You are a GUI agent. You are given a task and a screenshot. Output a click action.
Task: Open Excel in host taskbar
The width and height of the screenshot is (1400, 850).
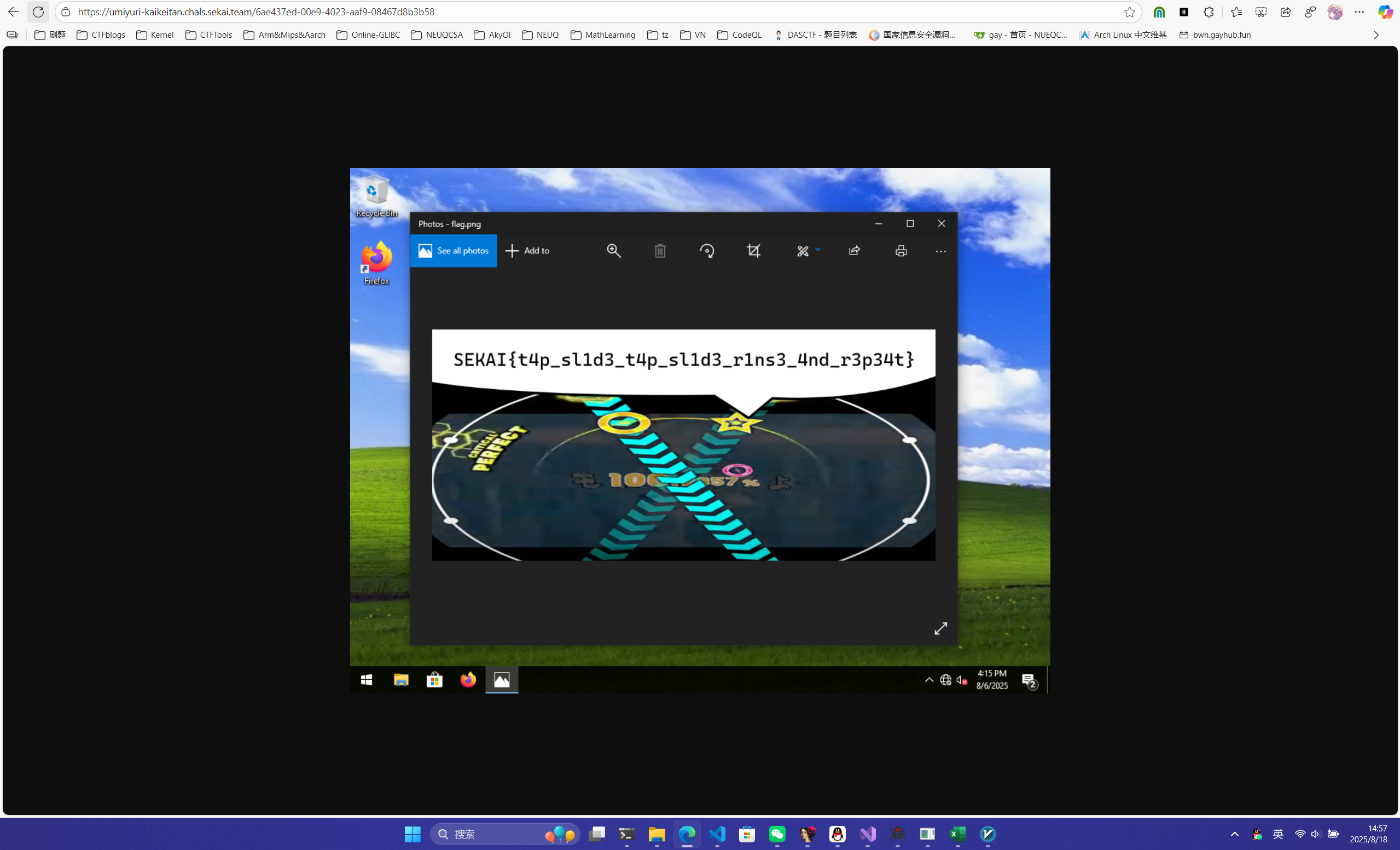point(958,834)
